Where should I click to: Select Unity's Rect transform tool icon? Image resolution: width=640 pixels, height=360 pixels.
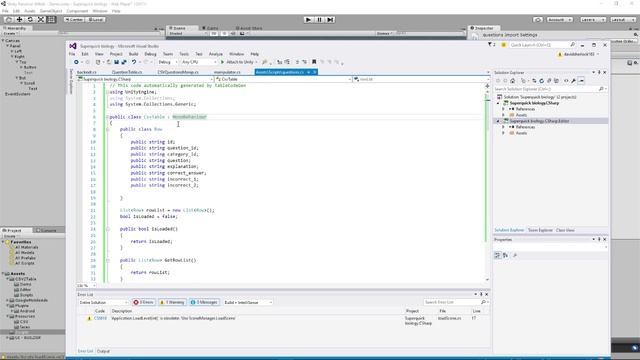pos(51,20)
